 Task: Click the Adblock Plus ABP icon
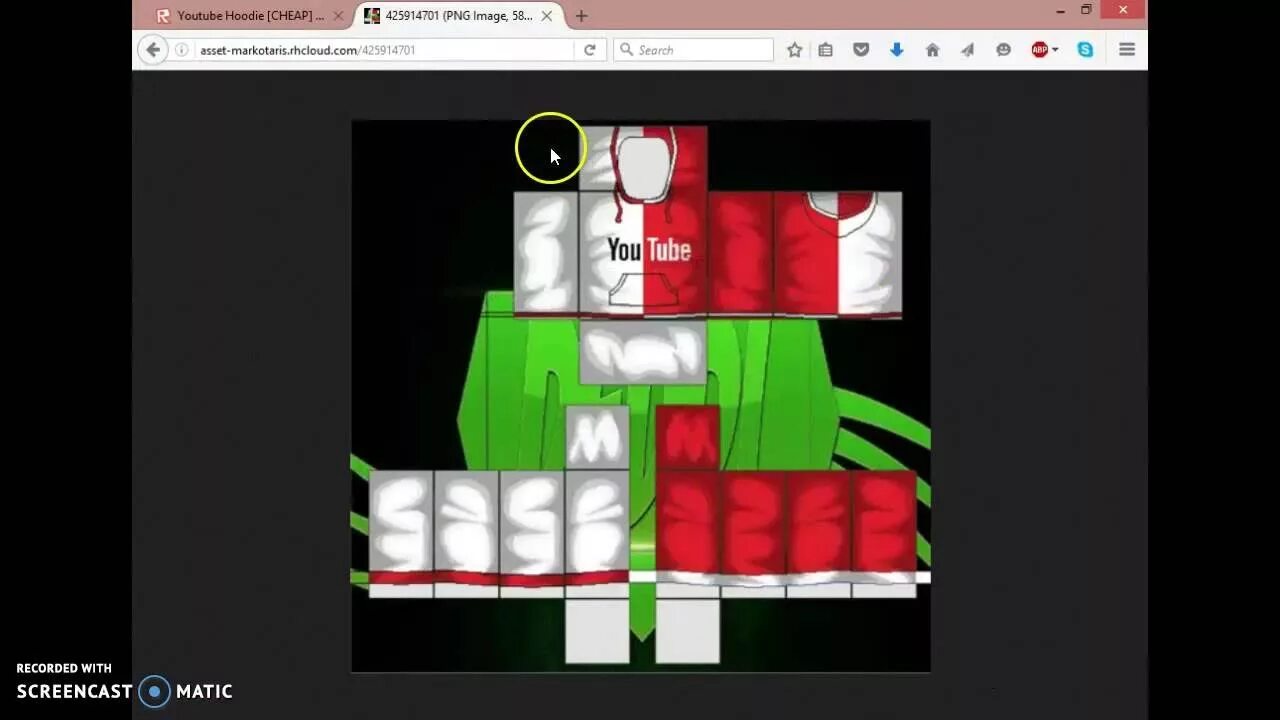pyautogui.click(x=1039, y=50)
